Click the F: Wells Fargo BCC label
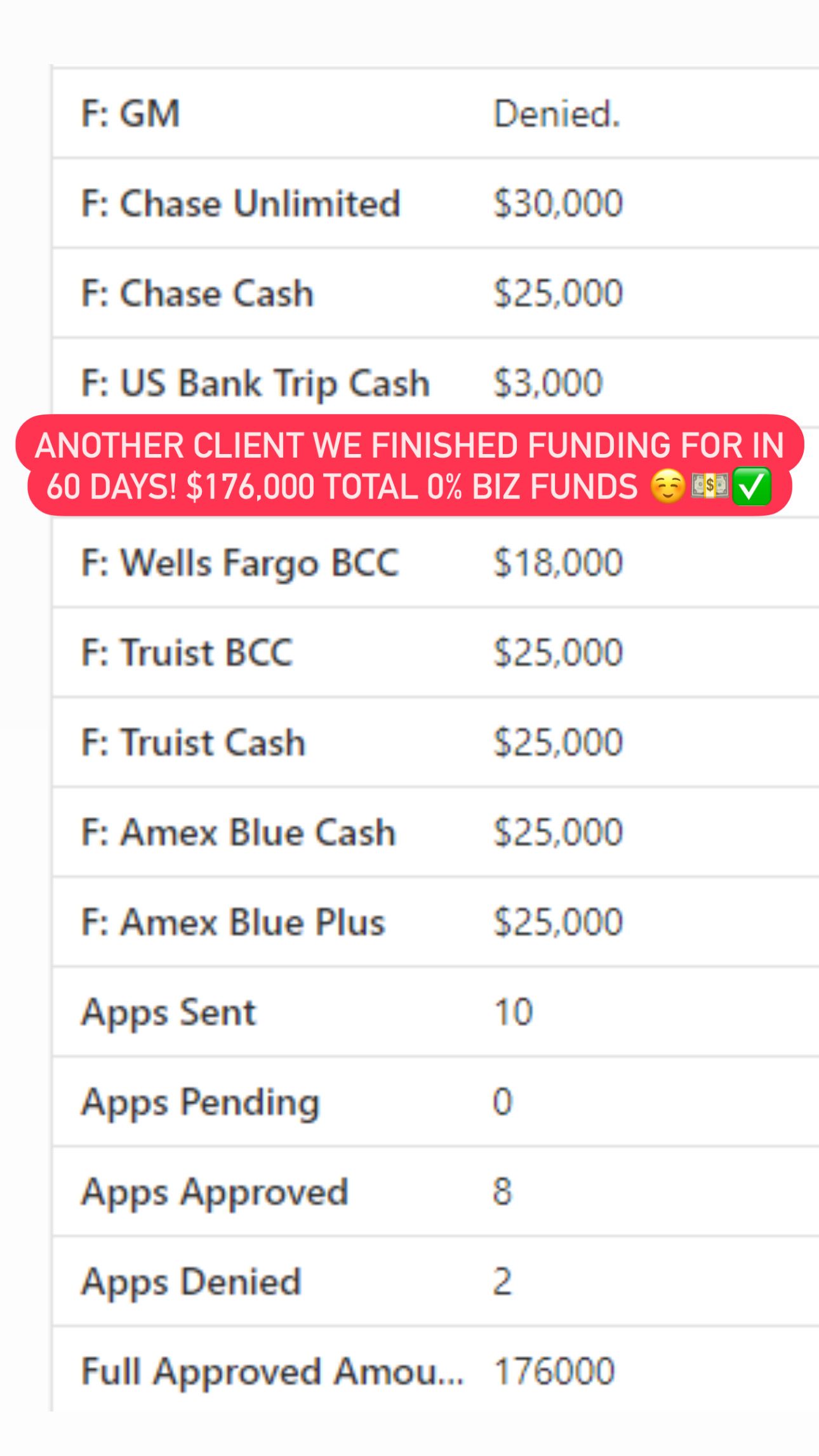Screen dimensions: 819x1456 tap(240, 563)
